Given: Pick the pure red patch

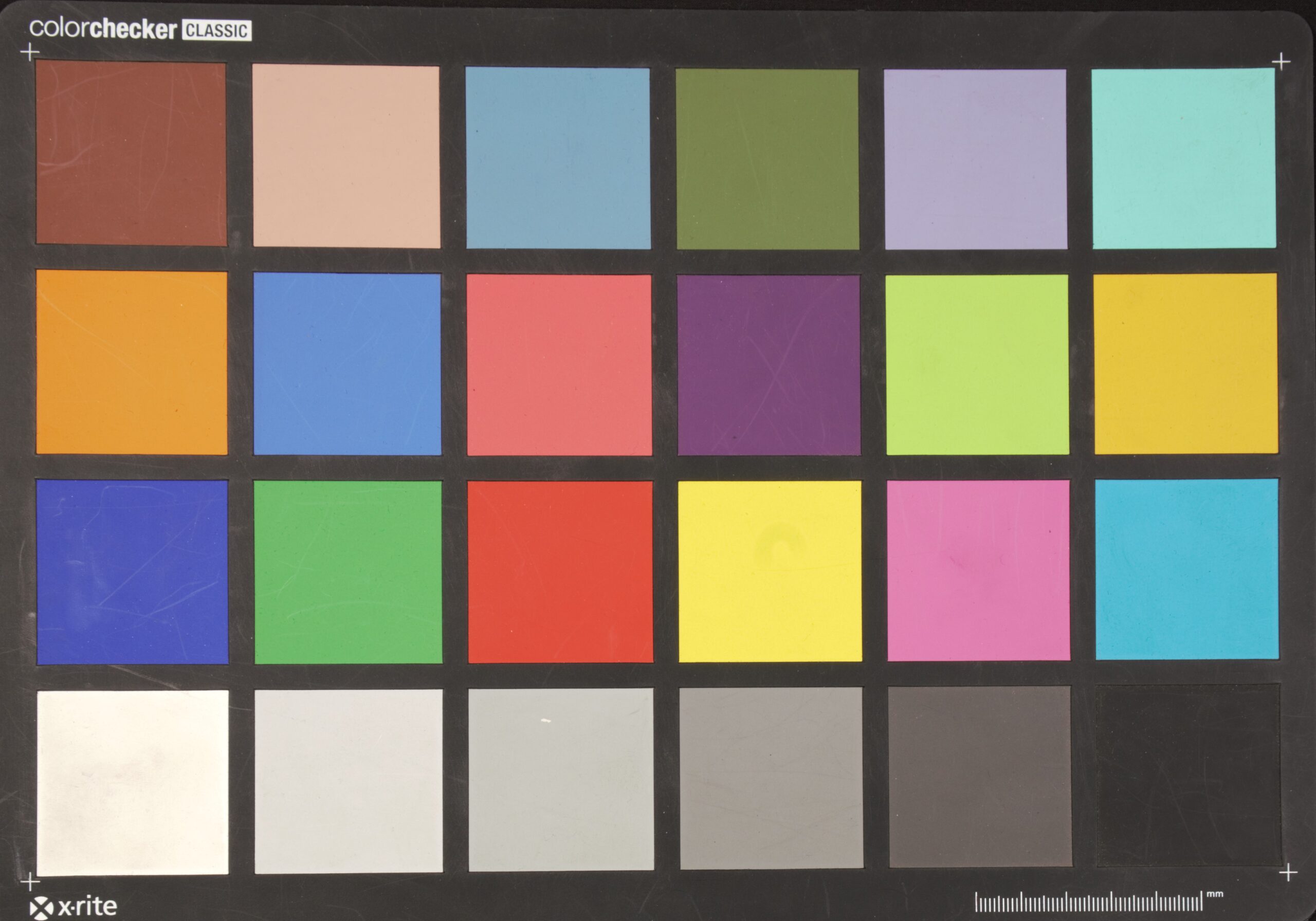Looking at the screenshot, I should [x=560, y=572].
